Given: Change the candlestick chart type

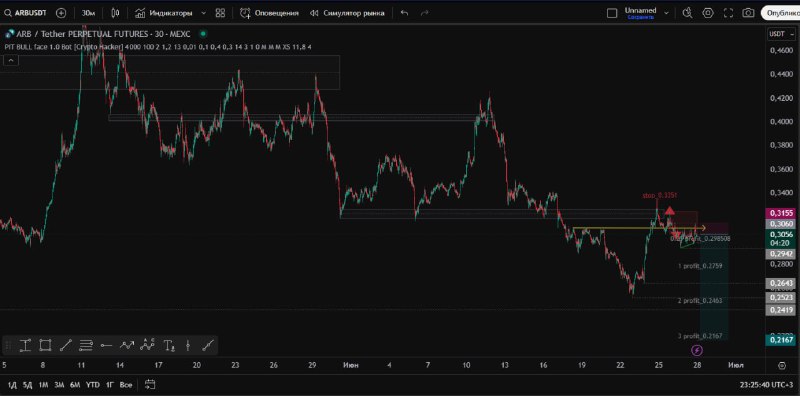Looking at the screenshot, I should 115,13.
